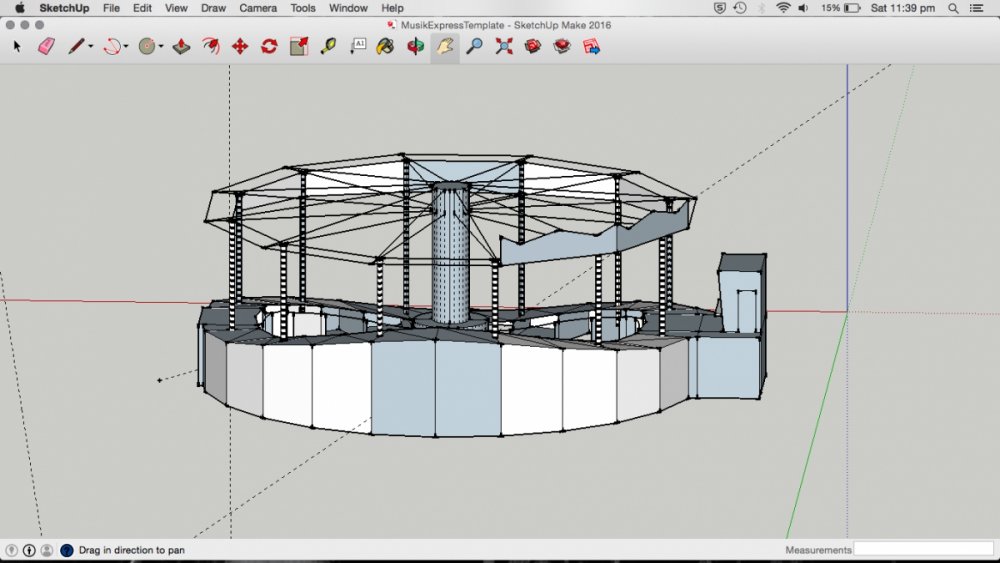Click the Zoom magnifier tool

point(475,46)
